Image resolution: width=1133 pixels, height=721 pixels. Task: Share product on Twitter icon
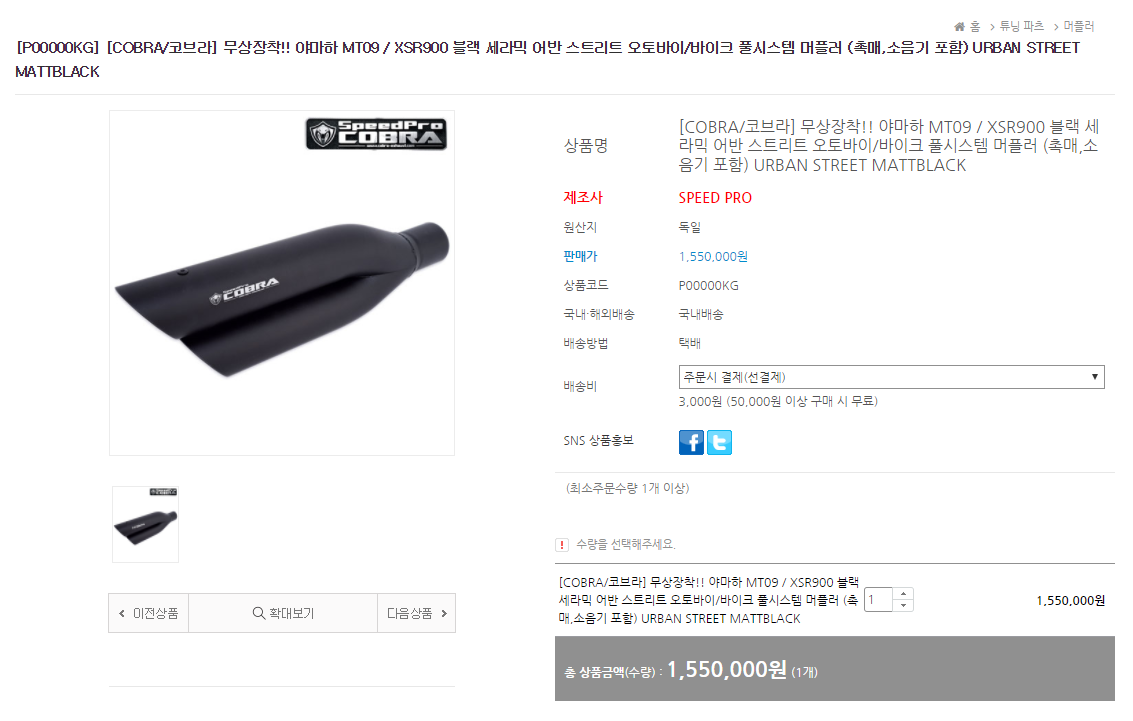[719, 442]
